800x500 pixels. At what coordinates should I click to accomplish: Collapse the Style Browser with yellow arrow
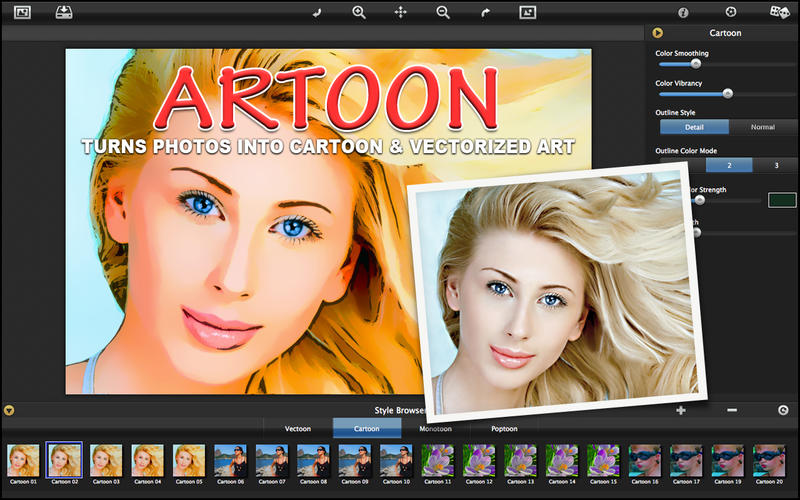click(9, 410)
